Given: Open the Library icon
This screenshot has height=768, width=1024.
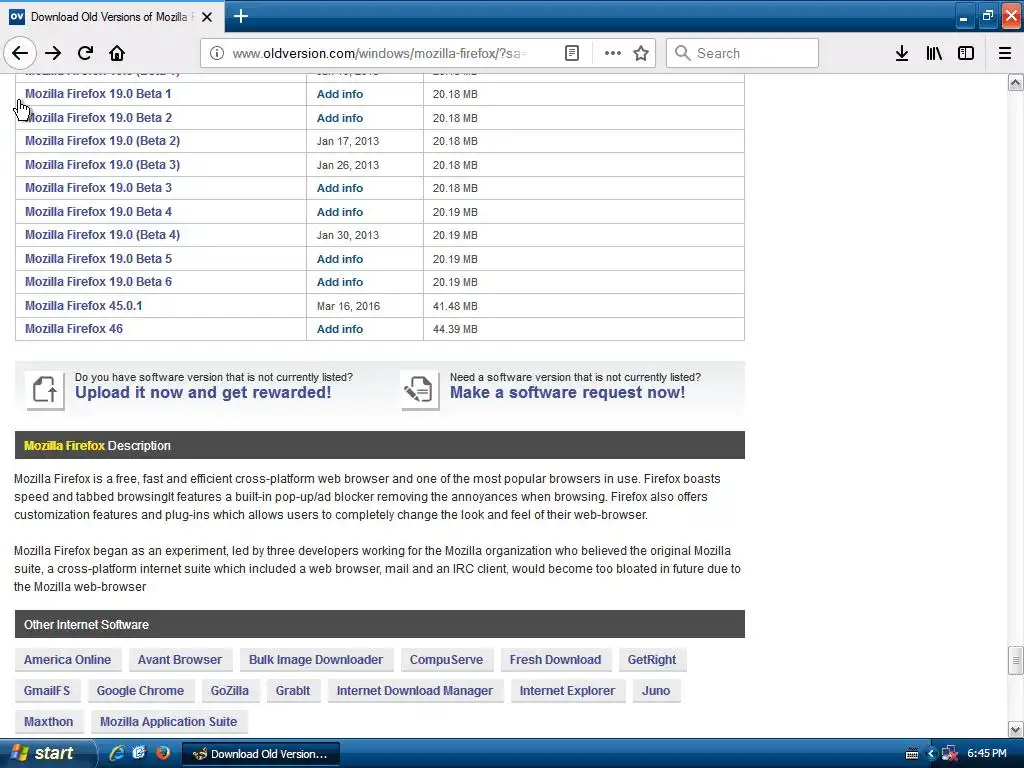Looking at the screenshot, I should (934, 53).
